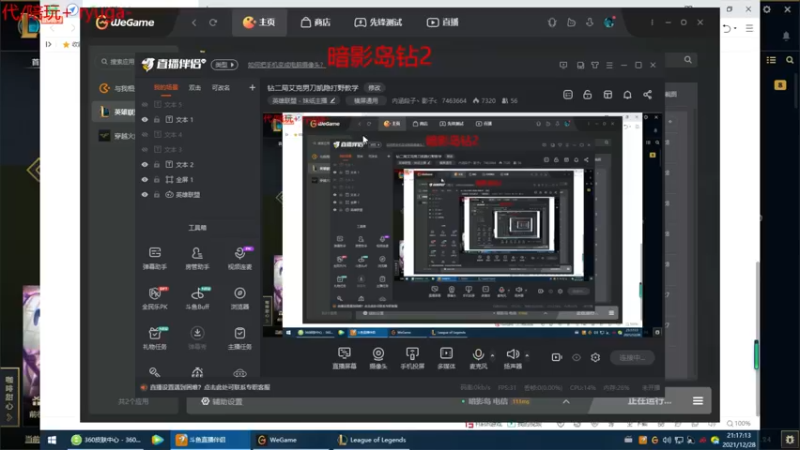Switch to the 我的场景 scene tab

[x=166, y=88]
